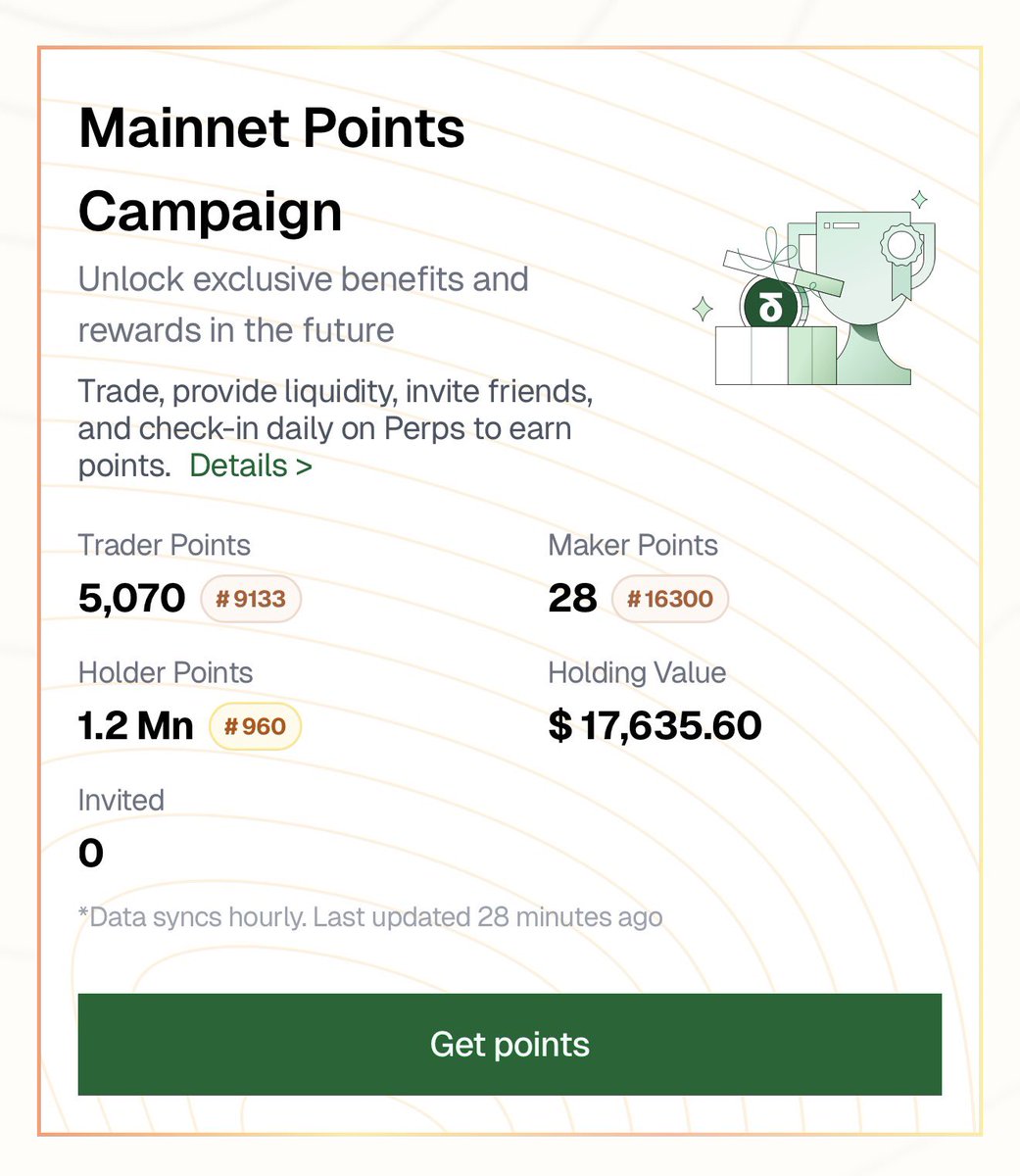Click the data syncs hourly note

coord(370,917)
